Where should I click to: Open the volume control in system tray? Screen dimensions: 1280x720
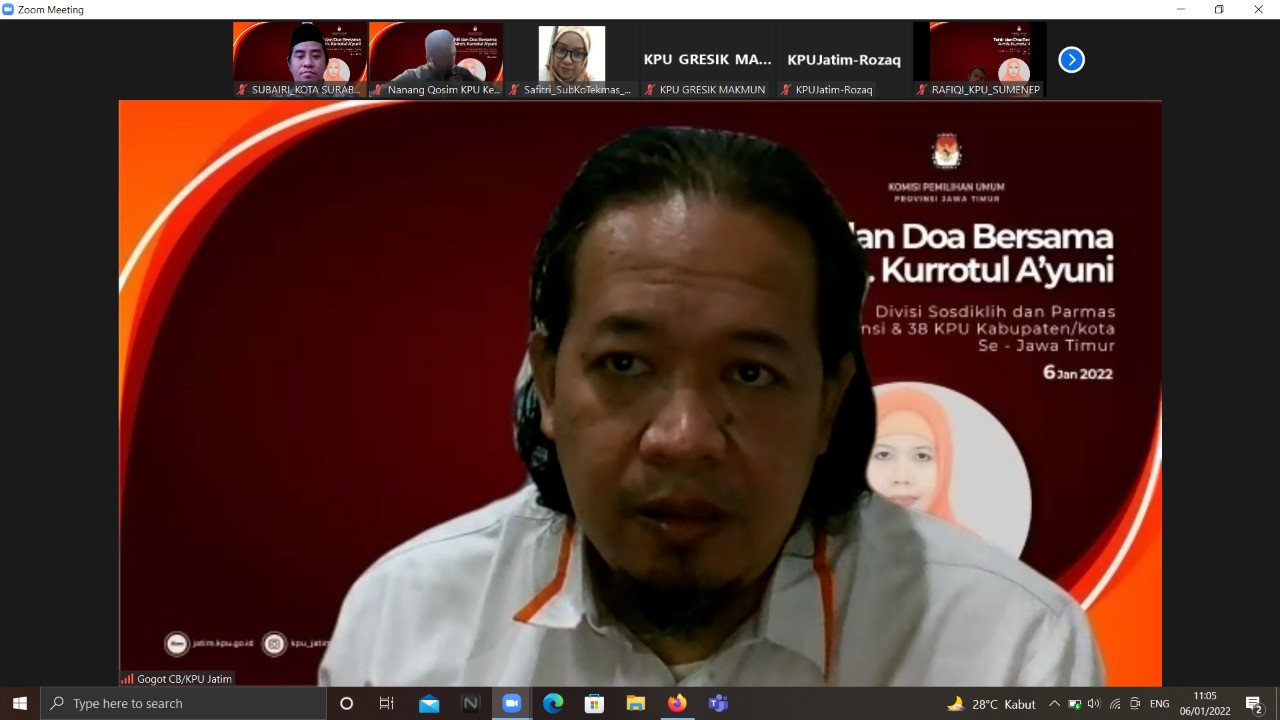1094,704
